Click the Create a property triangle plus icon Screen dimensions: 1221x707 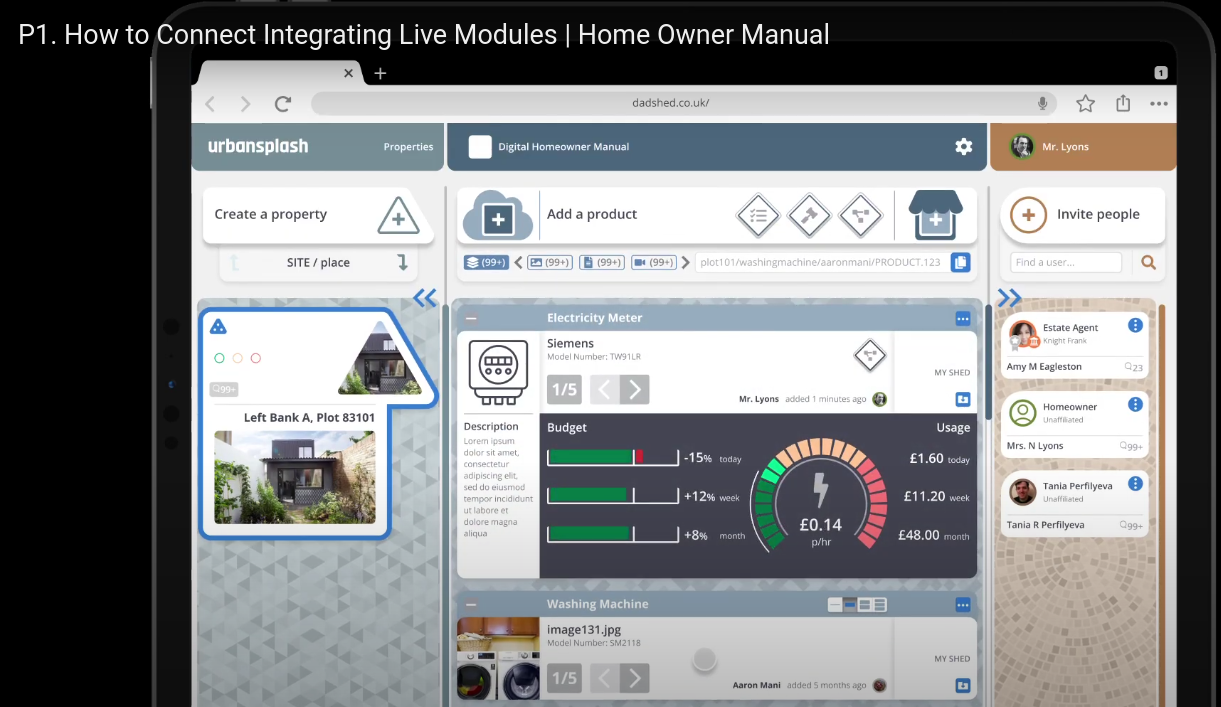point(398,215)
